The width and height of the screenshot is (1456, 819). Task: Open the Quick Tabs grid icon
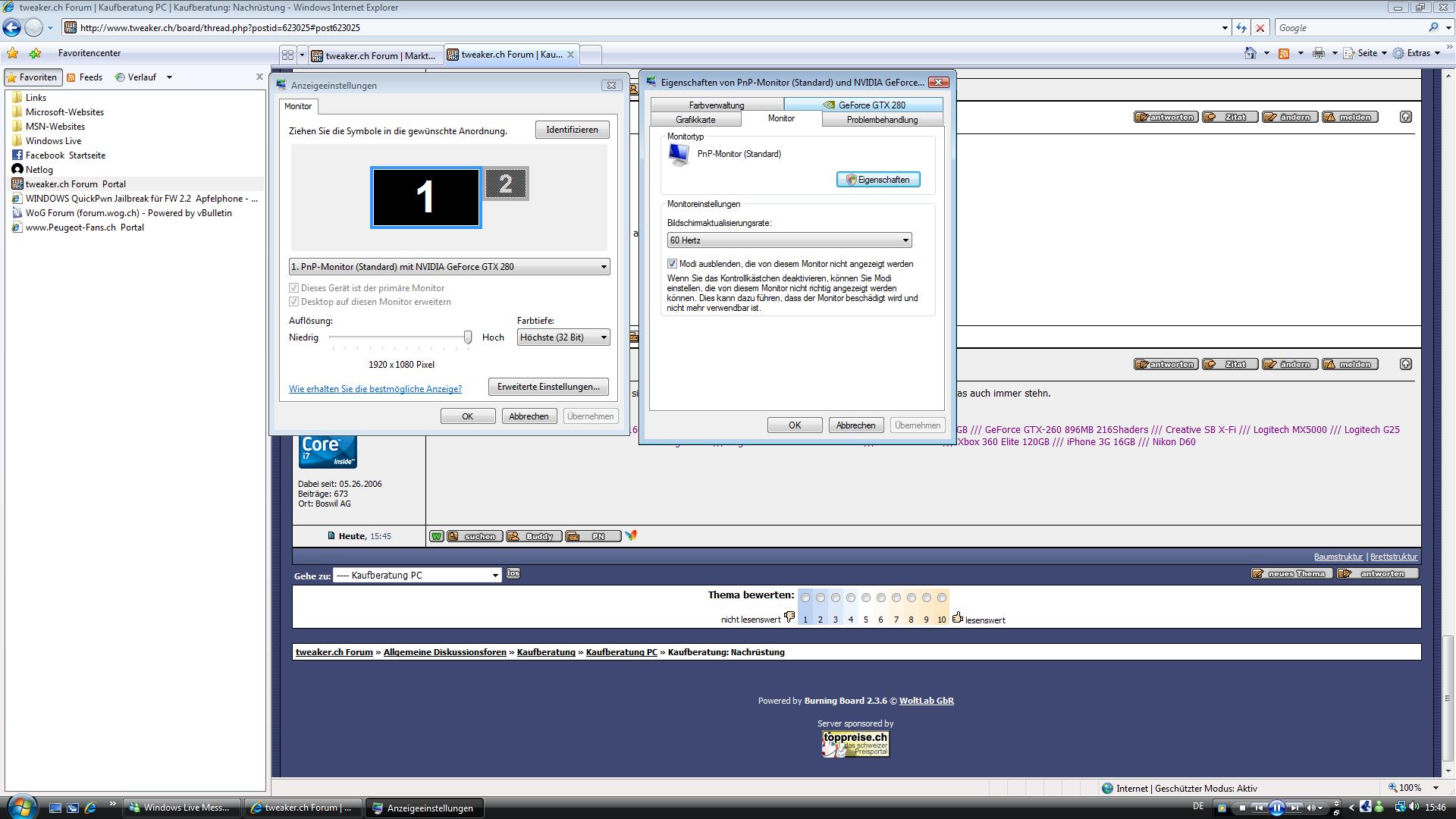tap(287, 55)
